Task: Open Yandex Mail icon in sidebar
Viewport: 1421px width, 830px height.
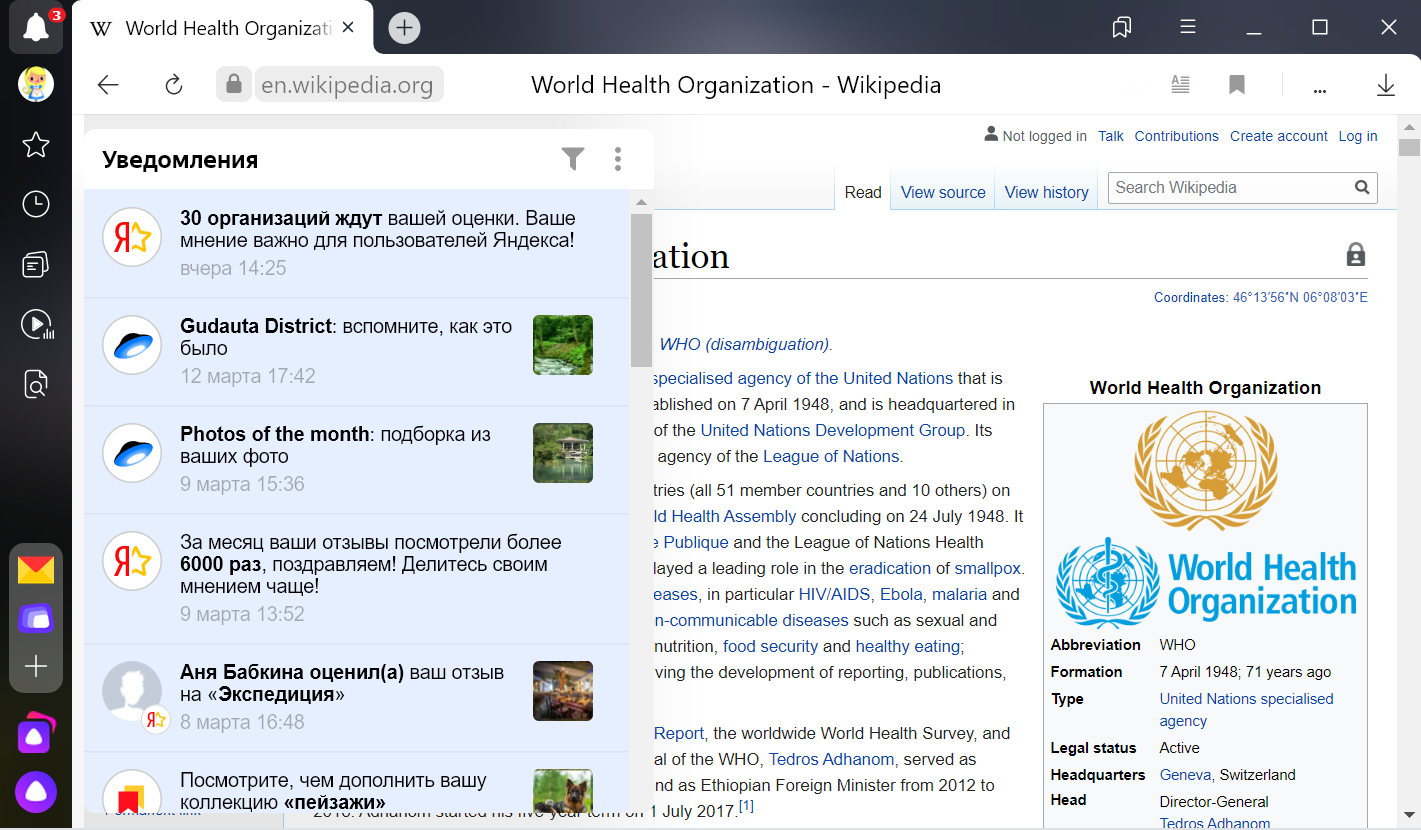Action: click(x=36, y=571)
